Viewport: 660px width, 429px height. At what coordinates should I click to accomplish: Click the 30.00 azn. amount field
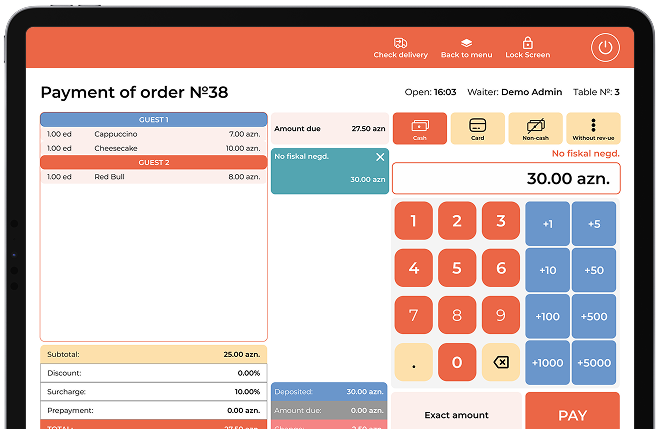[x=506, y=179]
